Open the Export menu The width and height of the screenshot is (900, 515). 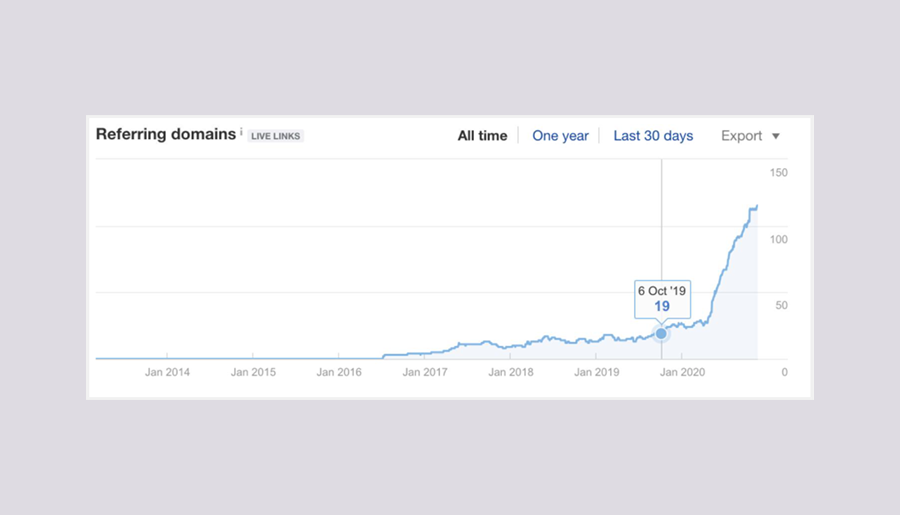(742, 136)
